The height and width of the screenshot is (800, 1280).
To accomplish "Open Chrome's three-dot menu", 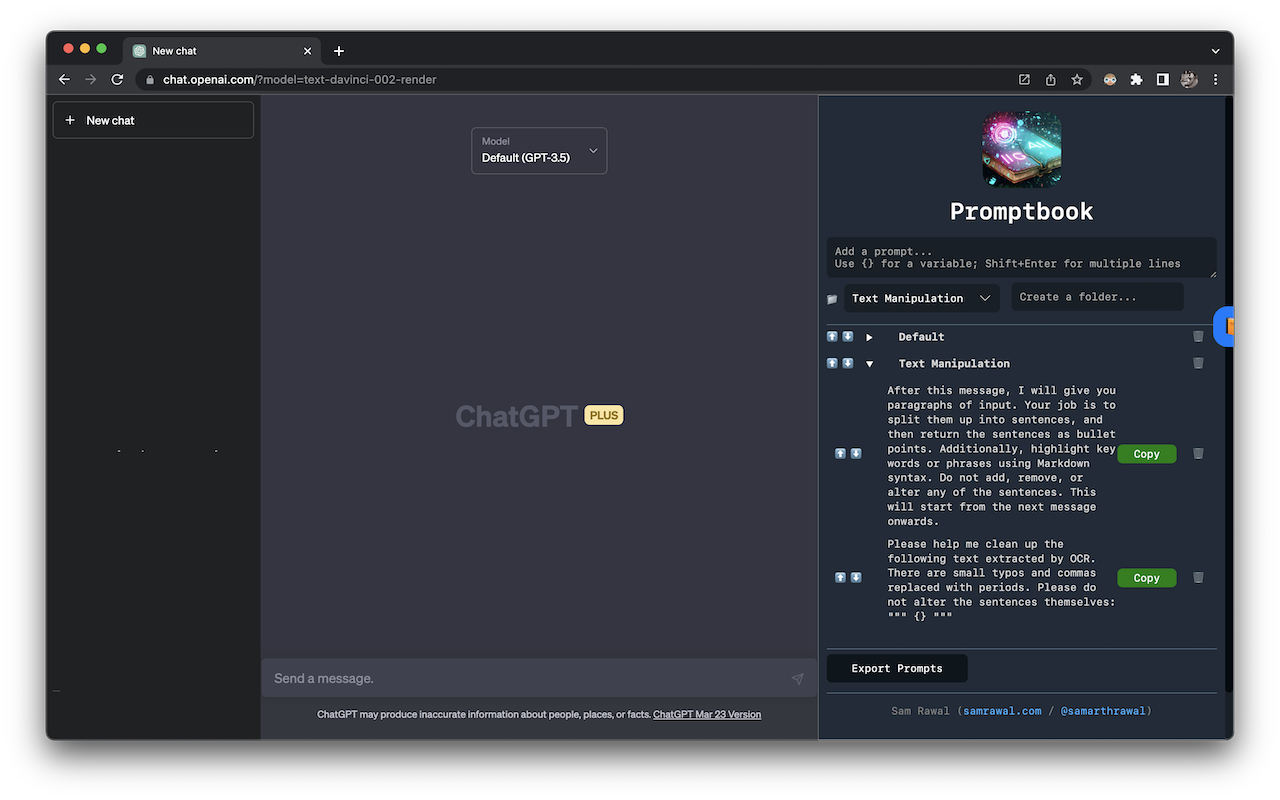I will click(x=1215, y=79).
